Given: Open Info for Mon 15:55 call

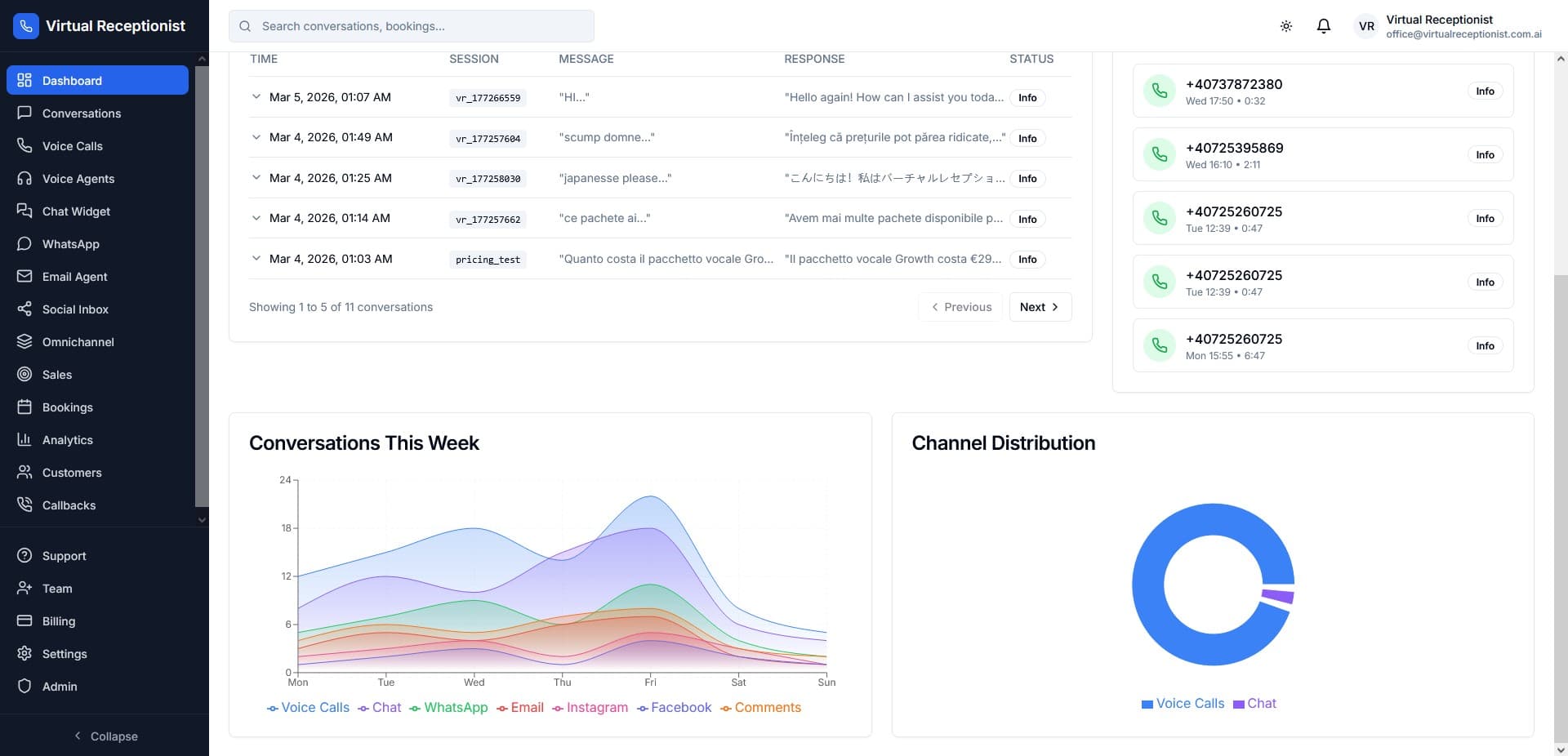Looking at the screenshot, I should coord(1484,346).
